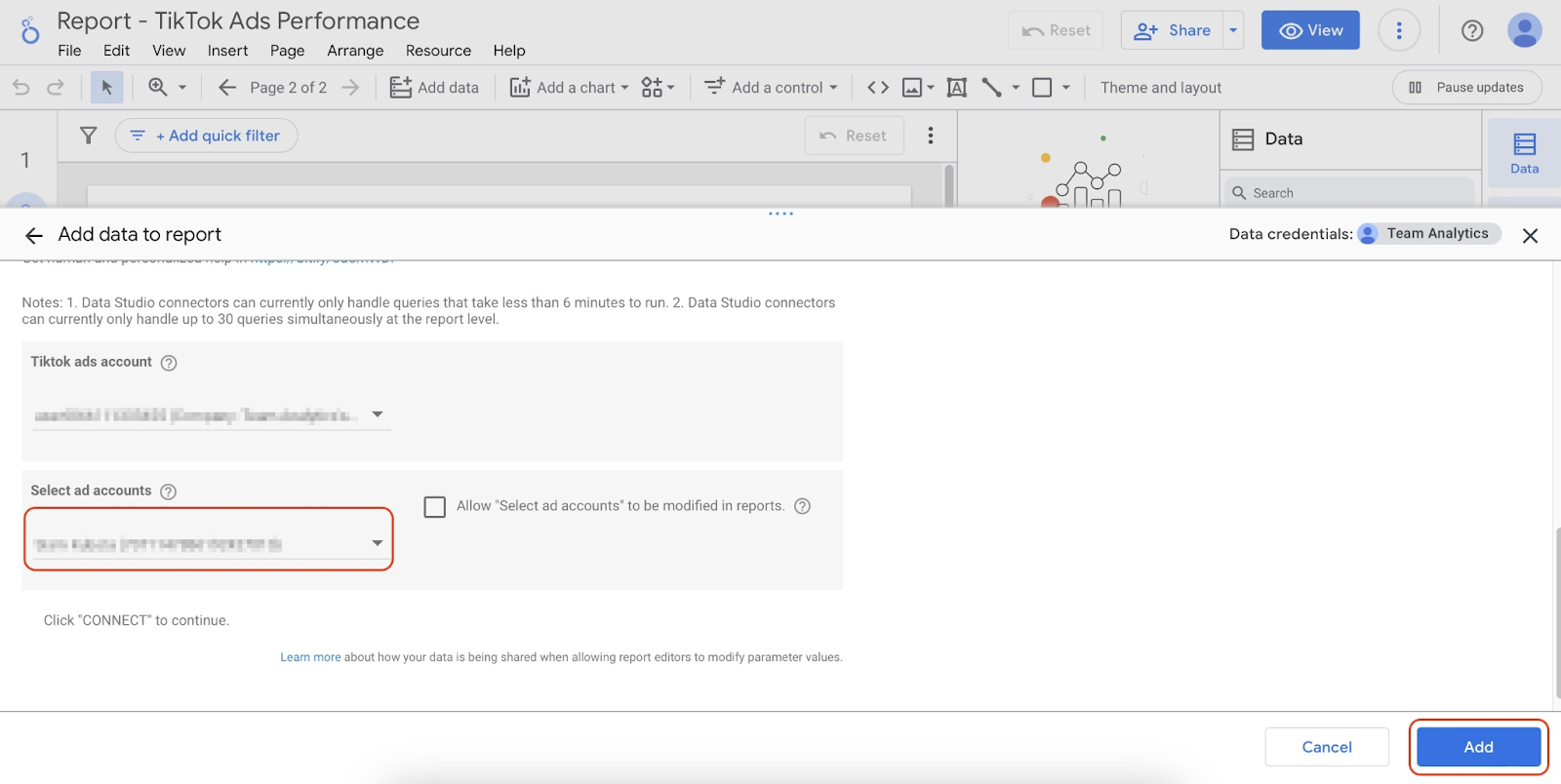Click the Cancel button
The height and width of the screenshot is (784, 1561).
click(1327, 747)
